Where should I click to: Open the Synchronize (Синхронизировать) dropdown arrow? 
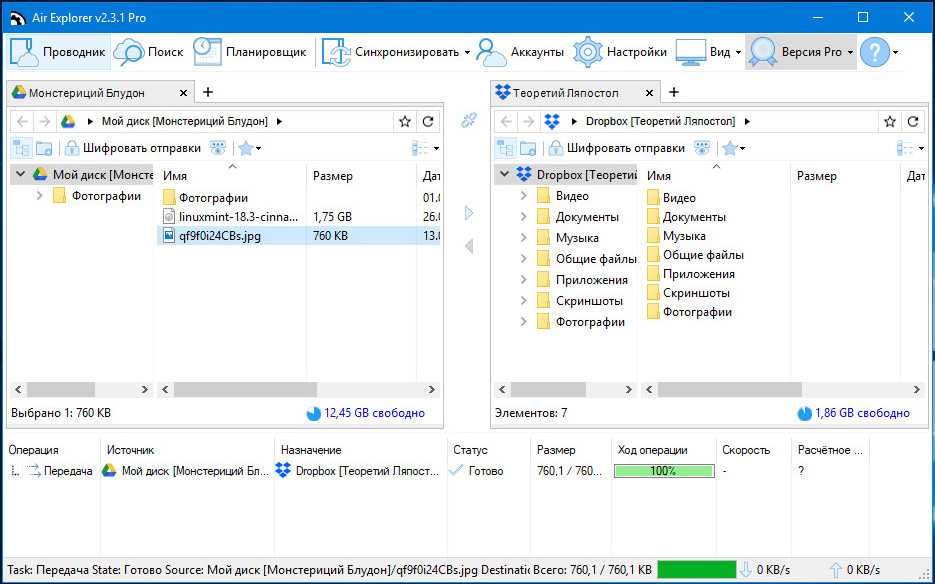point(467,52)
